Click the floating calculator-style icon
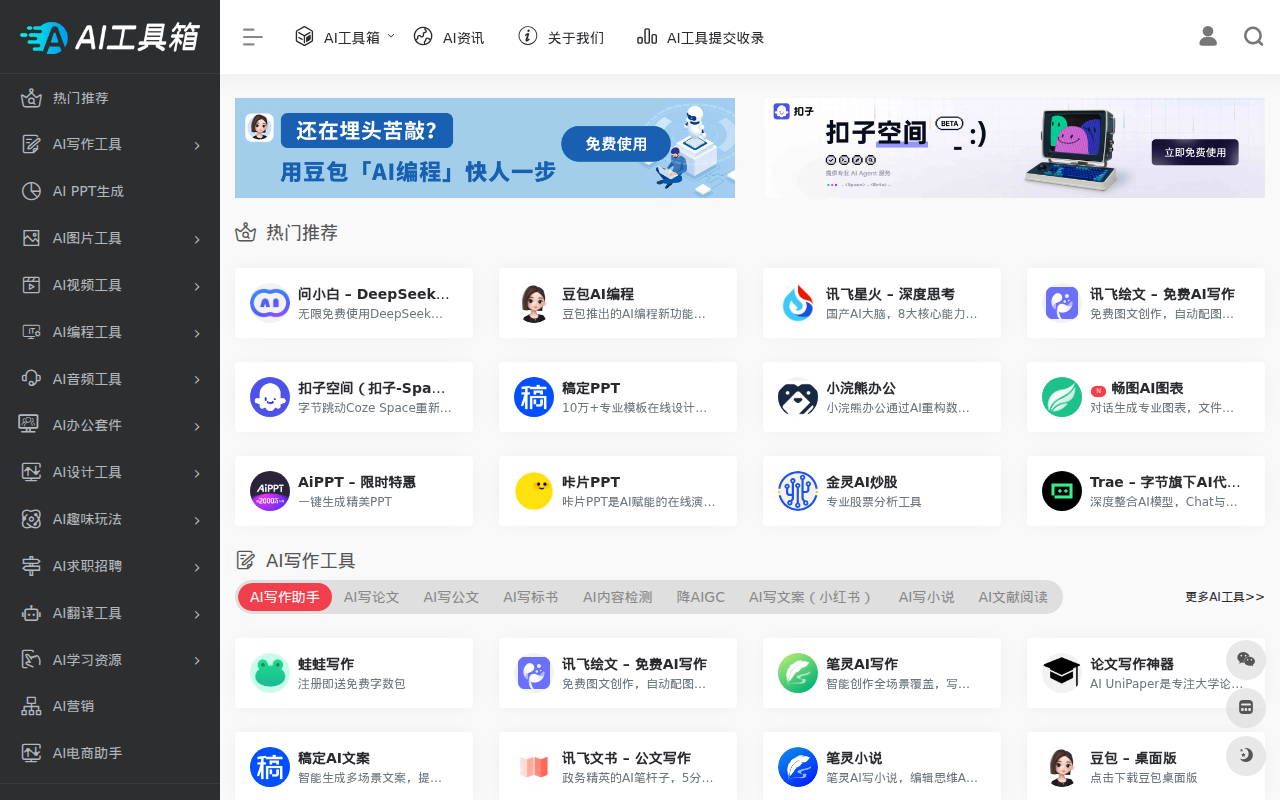Viewport: 1280px width, 800px height. [x=1246, y=707]
